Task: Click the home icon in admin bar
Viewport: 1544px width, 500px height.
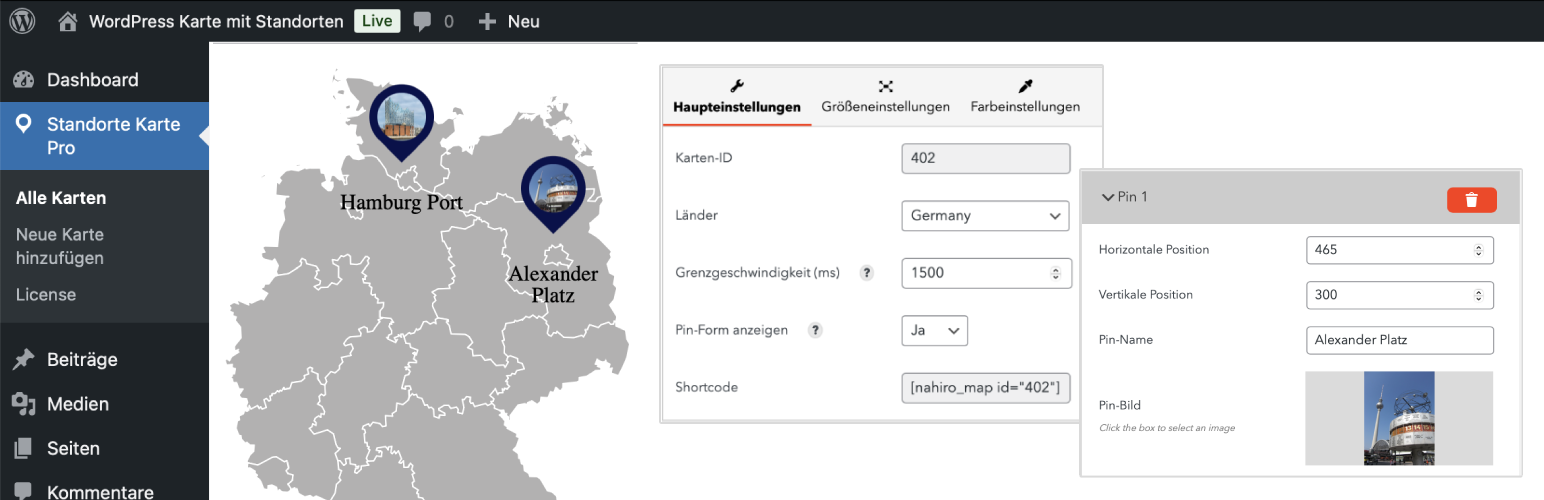Action: pos(68,21)
